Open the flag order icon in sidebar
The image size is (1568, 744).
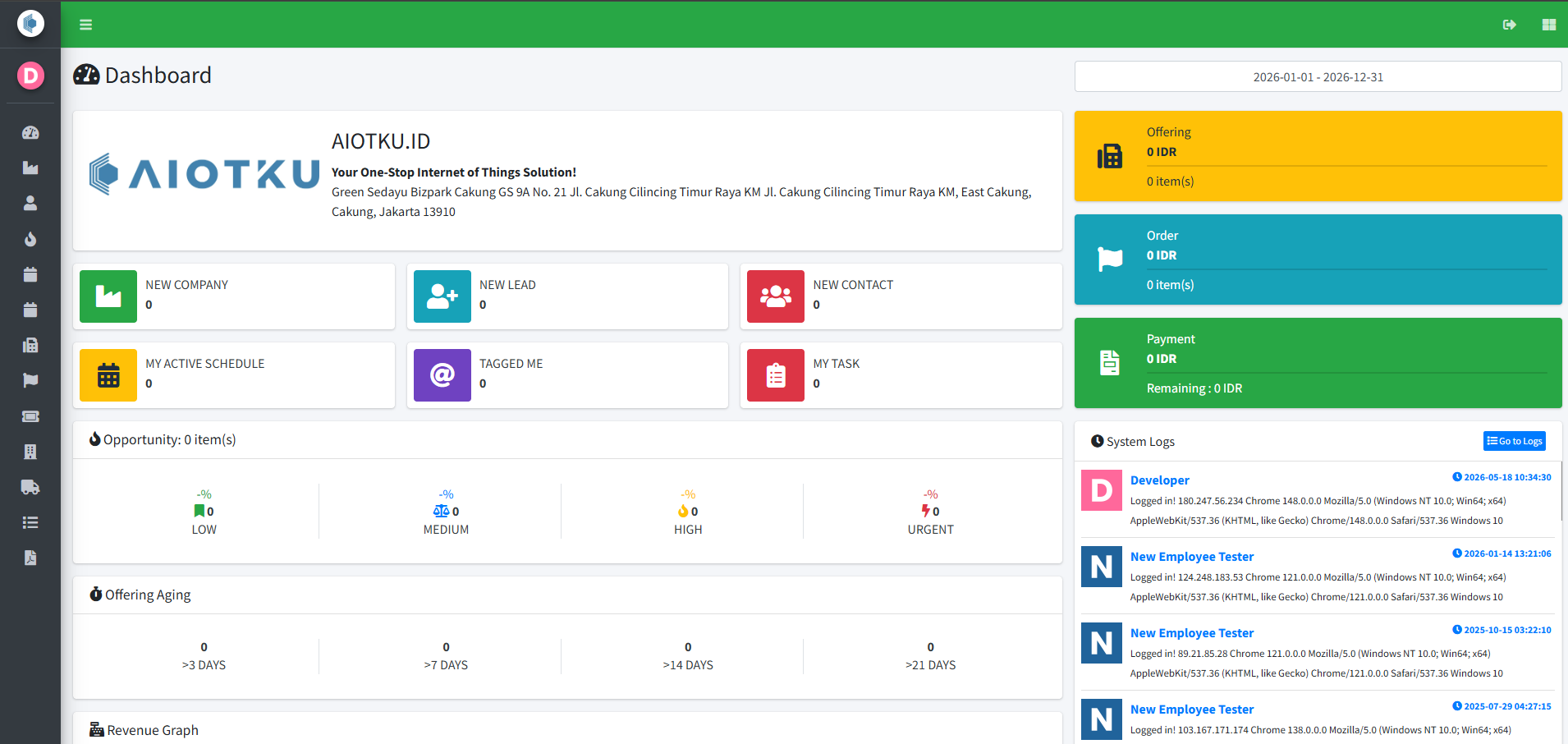tap(30, 380)
